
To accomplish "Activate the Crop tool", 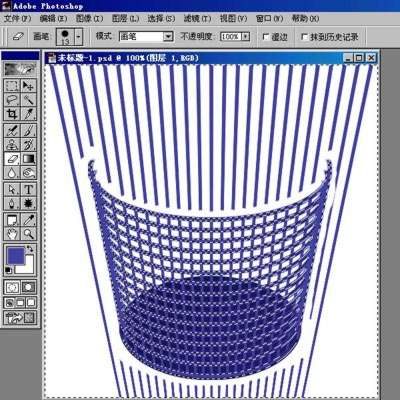I will pos(12,114).
